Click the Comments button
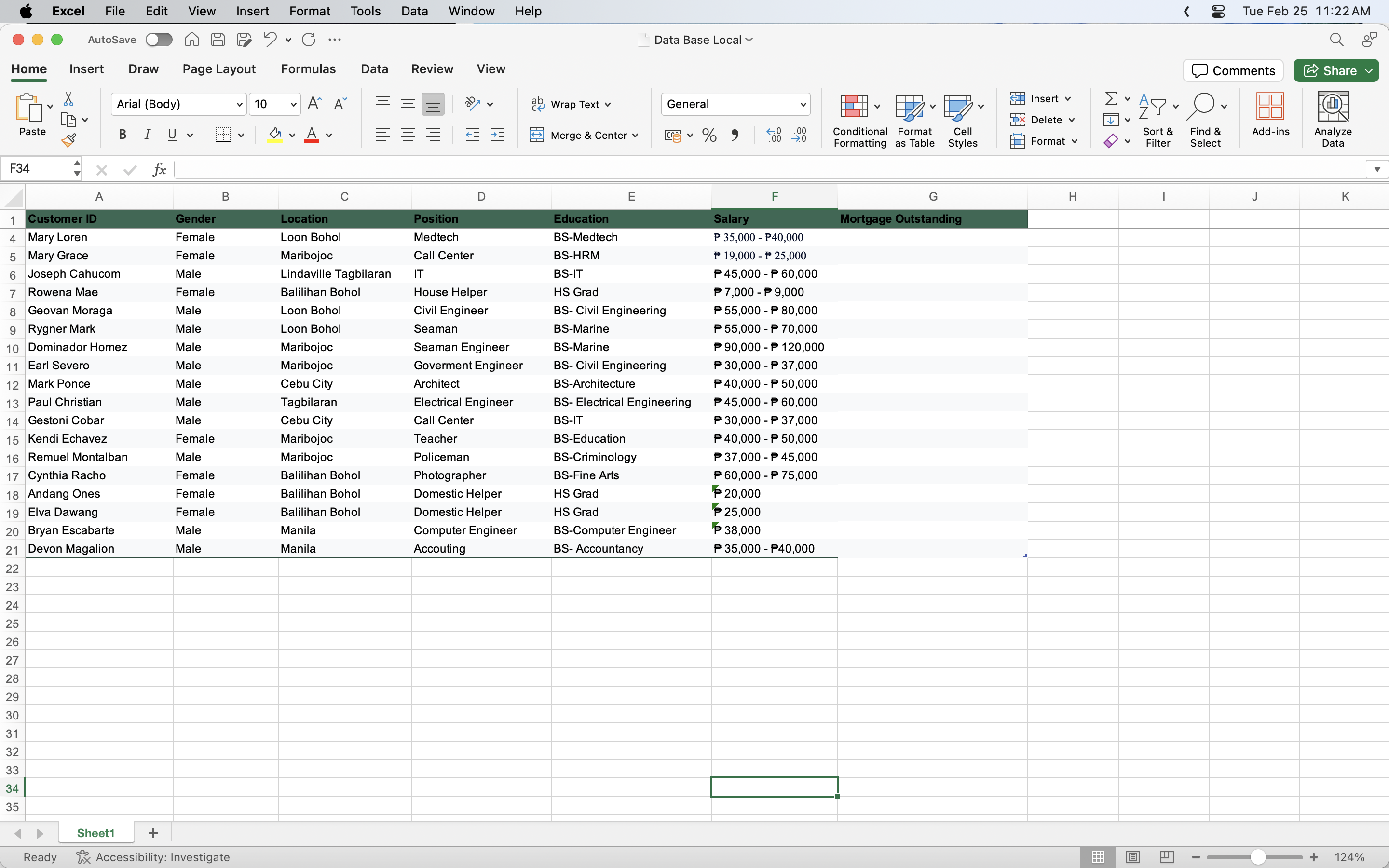 [x=1233, y=70]
